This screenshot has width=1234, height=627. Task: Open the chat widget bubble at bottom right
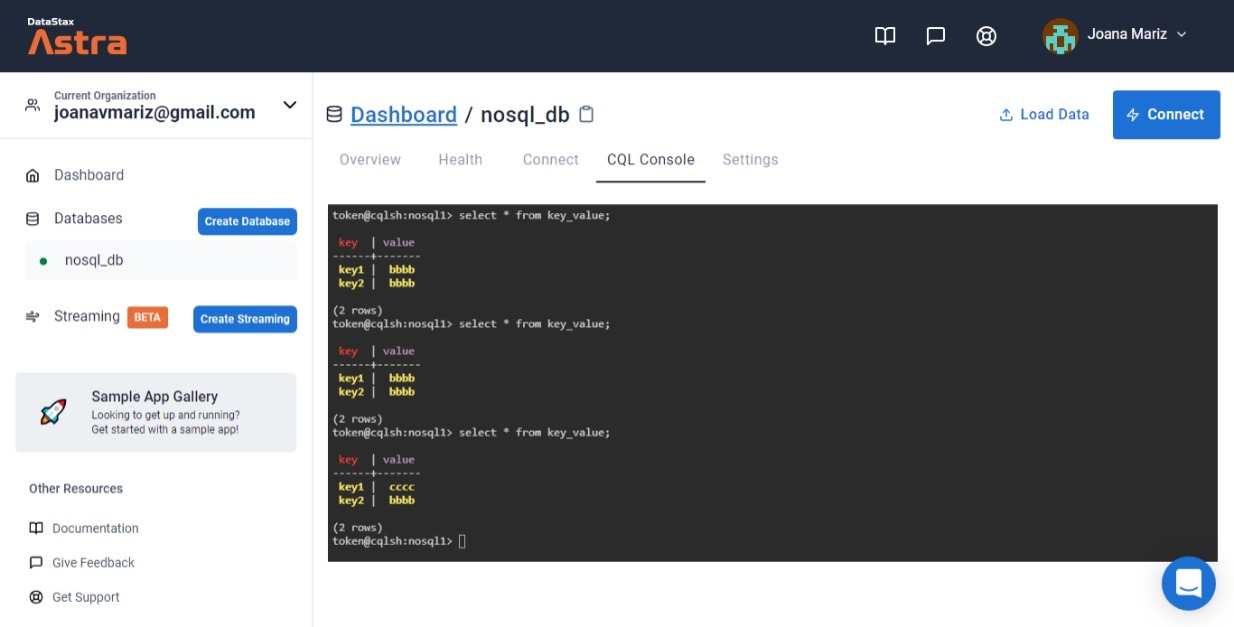[1188, 583]
